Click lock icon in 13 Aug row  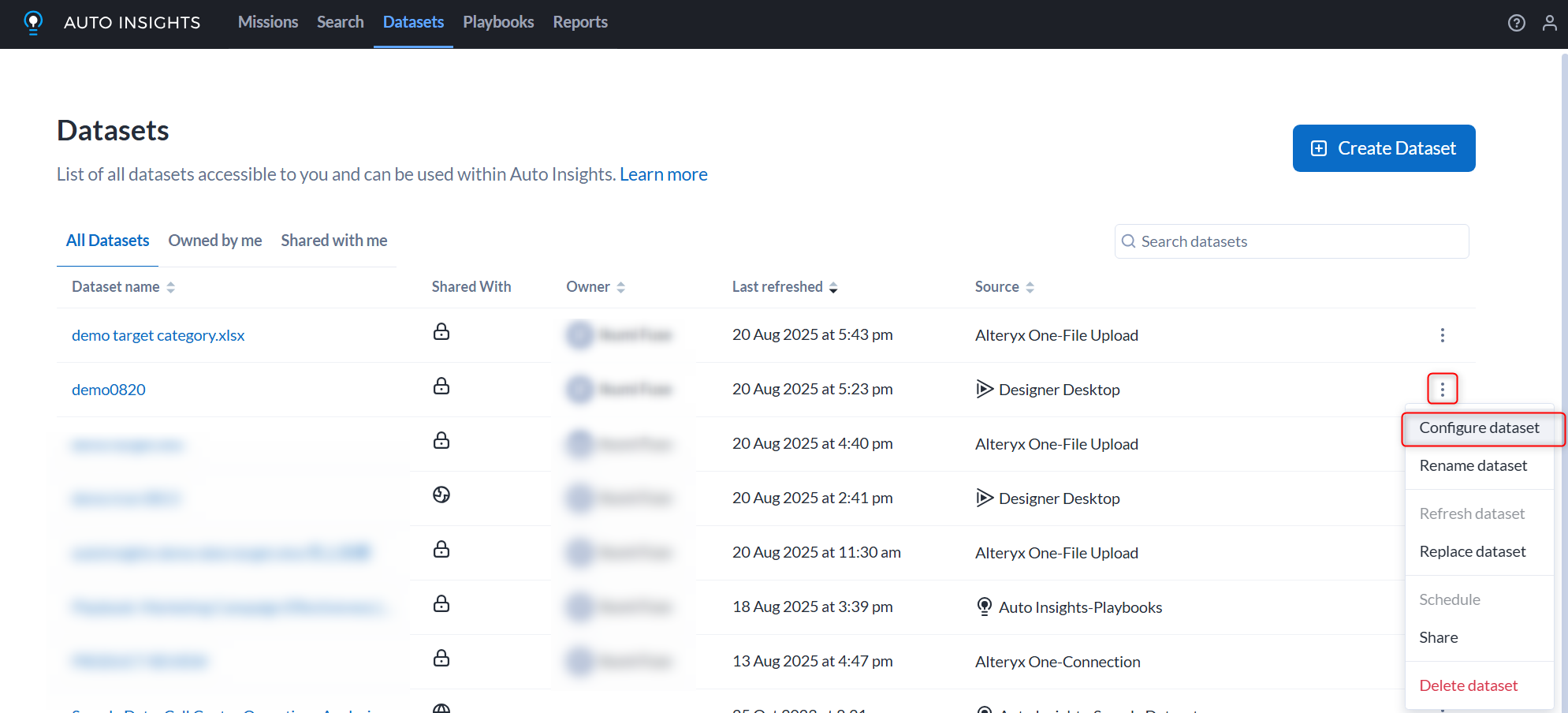point(441,658)
